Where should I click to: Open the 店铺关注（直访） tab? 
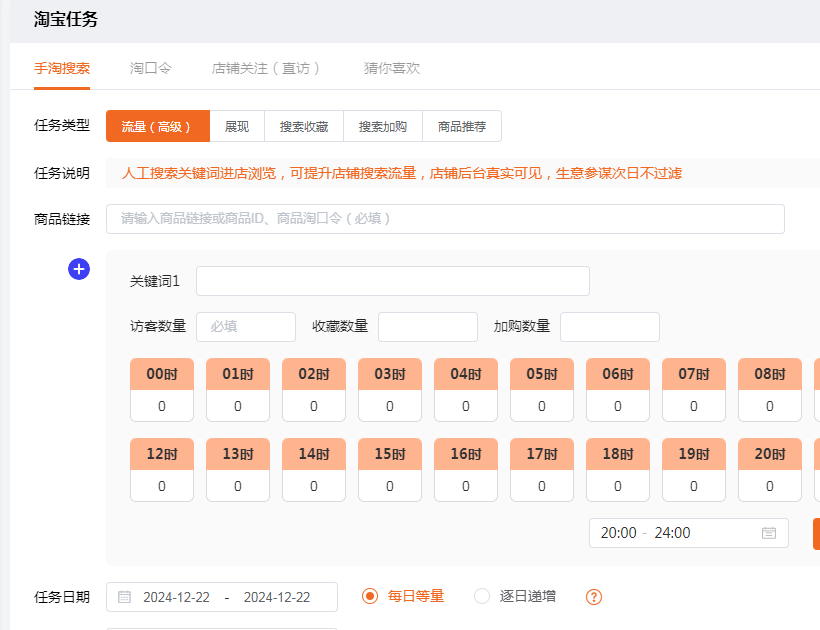(267, 69)
